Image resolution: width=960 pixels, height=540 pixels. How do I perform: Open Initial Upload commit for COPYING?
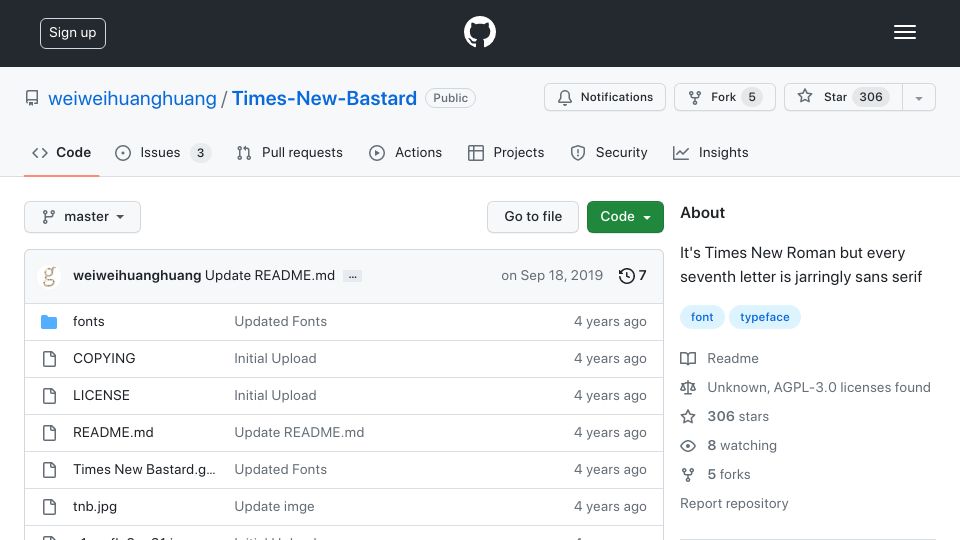(275, 358)
